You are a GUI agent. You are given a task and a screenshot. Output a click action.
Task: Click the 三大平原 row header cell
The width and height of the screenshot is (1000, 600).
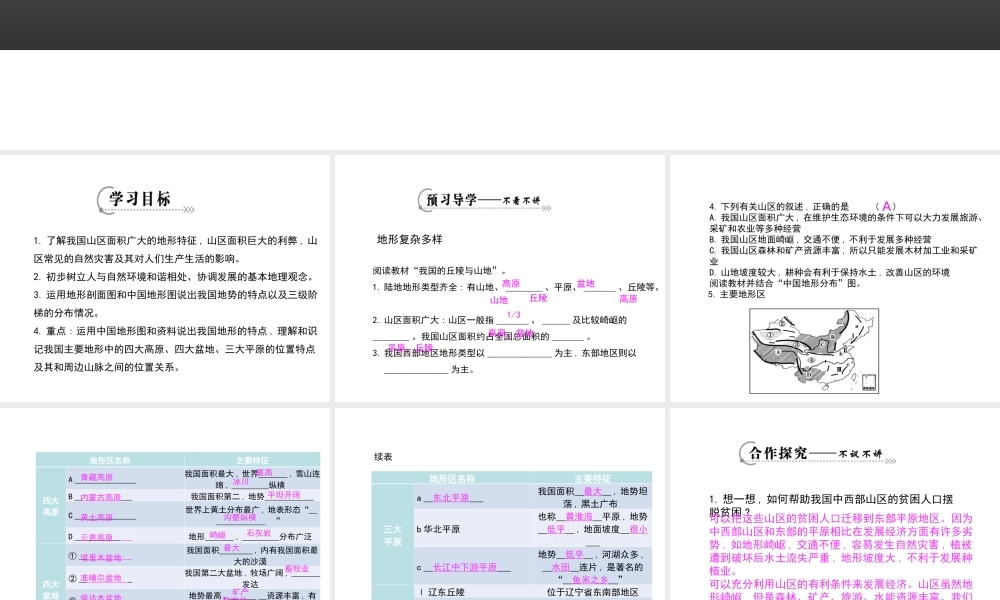tap(392, 533)
